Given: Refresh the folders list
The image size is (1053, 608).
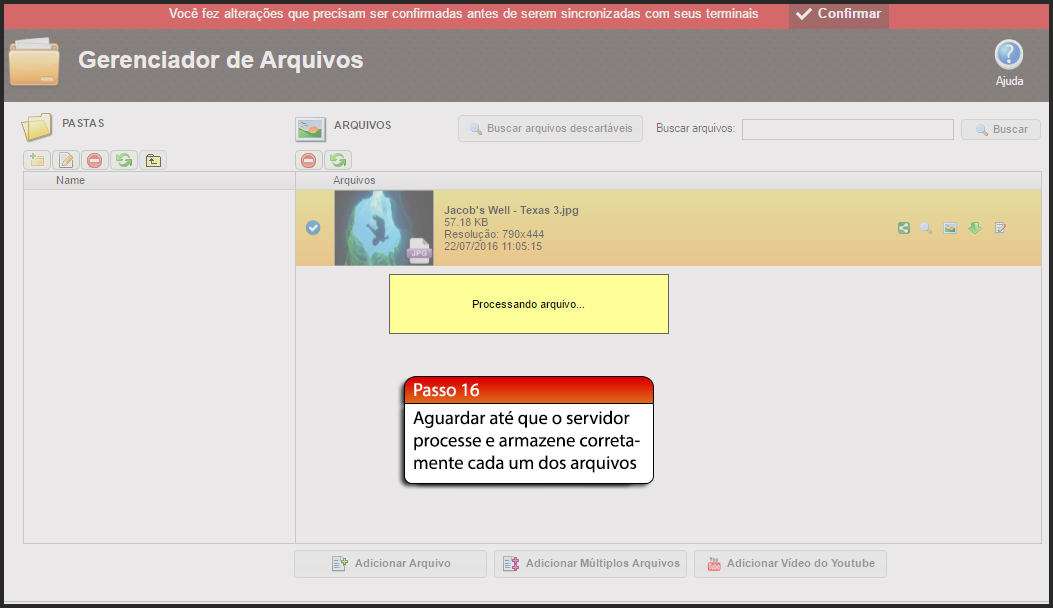Looking at the screenshot, I should [123, 160].
